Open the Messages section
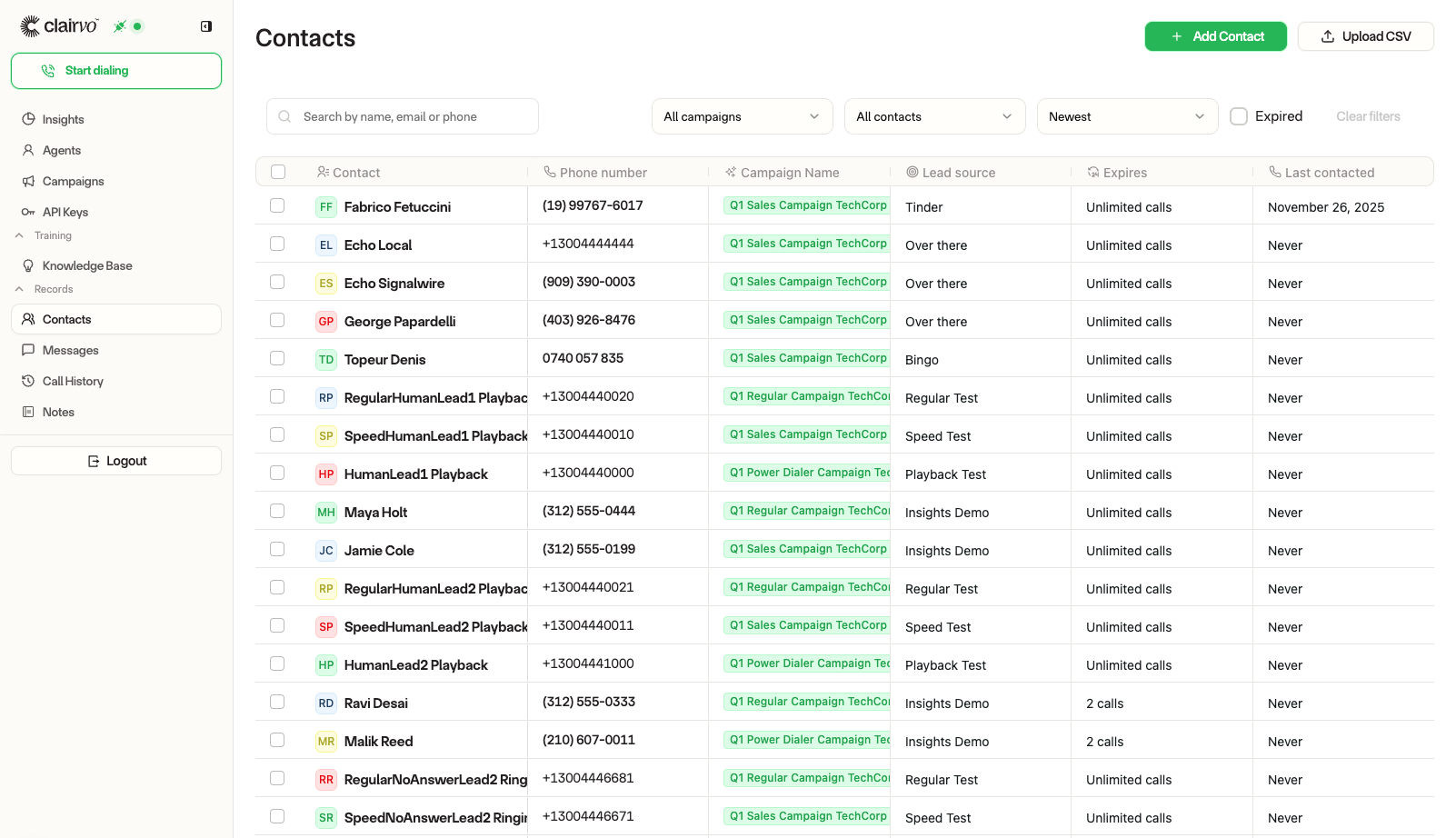The width and height of the screenshot is (1456, 838). point(70,350)
